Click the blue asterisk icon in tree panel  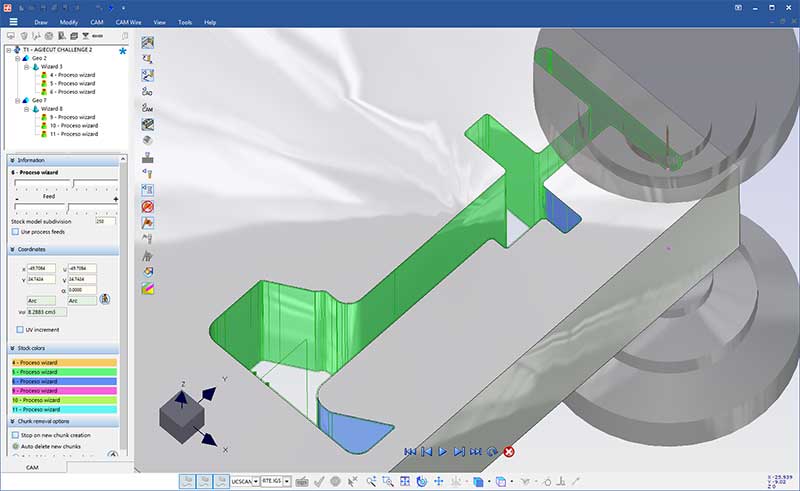click(123, 49)
